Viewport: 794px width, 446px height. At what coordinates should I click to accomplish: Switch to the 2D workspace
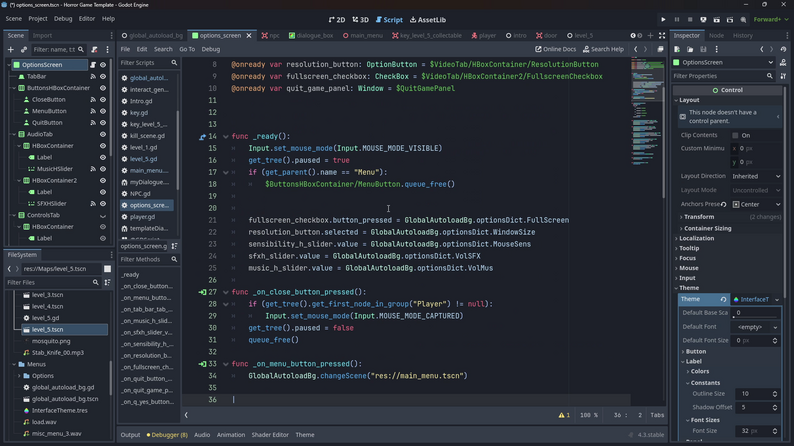[337, 19]
